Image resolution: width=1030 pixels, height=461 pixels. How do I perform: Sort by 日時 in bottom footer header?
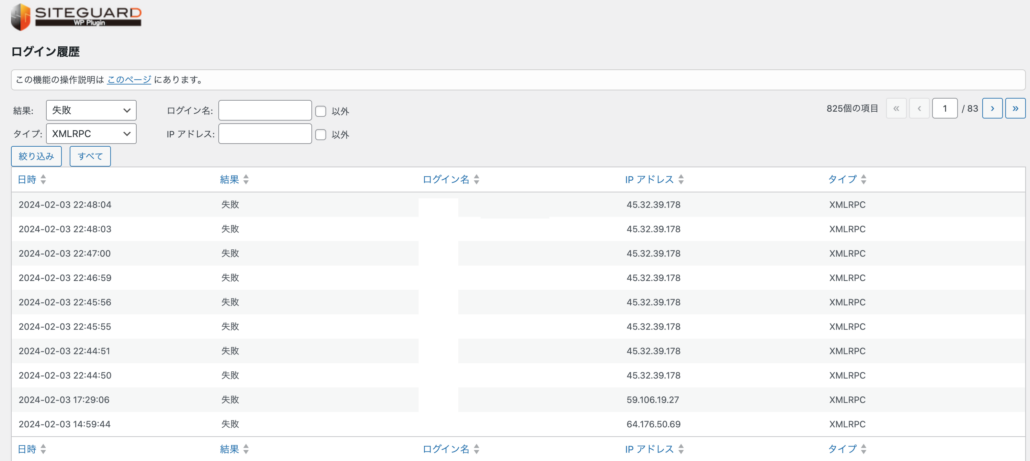coord(28,449)
